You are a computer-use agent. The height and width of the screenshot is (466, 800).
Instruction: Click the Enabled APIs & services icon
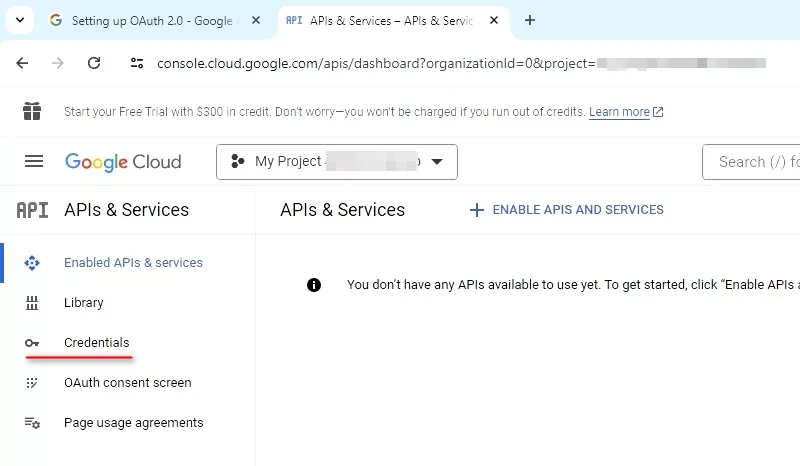tap(32, 263)
